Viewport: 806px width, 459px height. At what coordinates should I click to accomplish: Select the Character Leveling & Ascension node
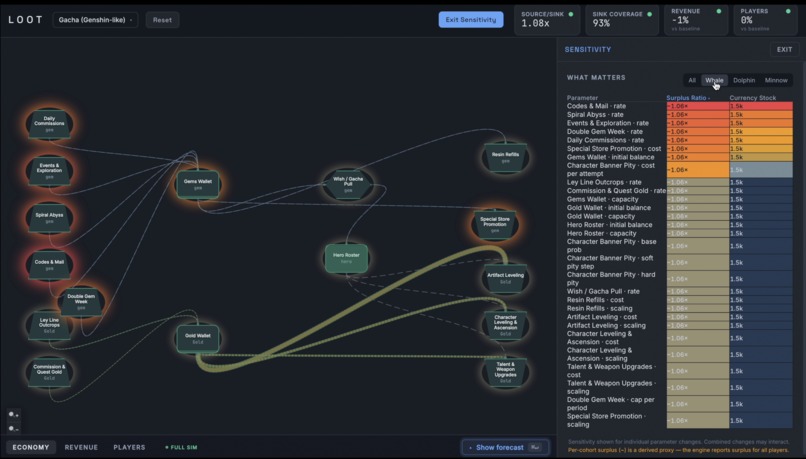click(505, 325)
